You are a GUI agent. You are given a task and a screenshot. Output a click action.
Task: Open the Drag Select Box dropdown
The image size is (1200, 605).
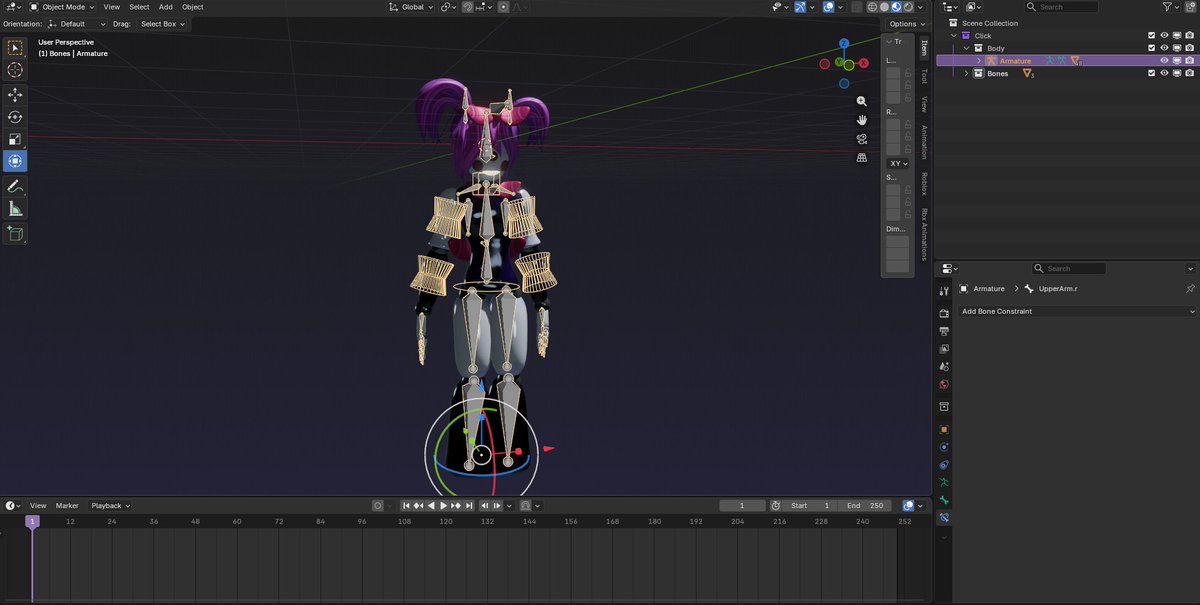pyautogui.click(x=162, y=23)
